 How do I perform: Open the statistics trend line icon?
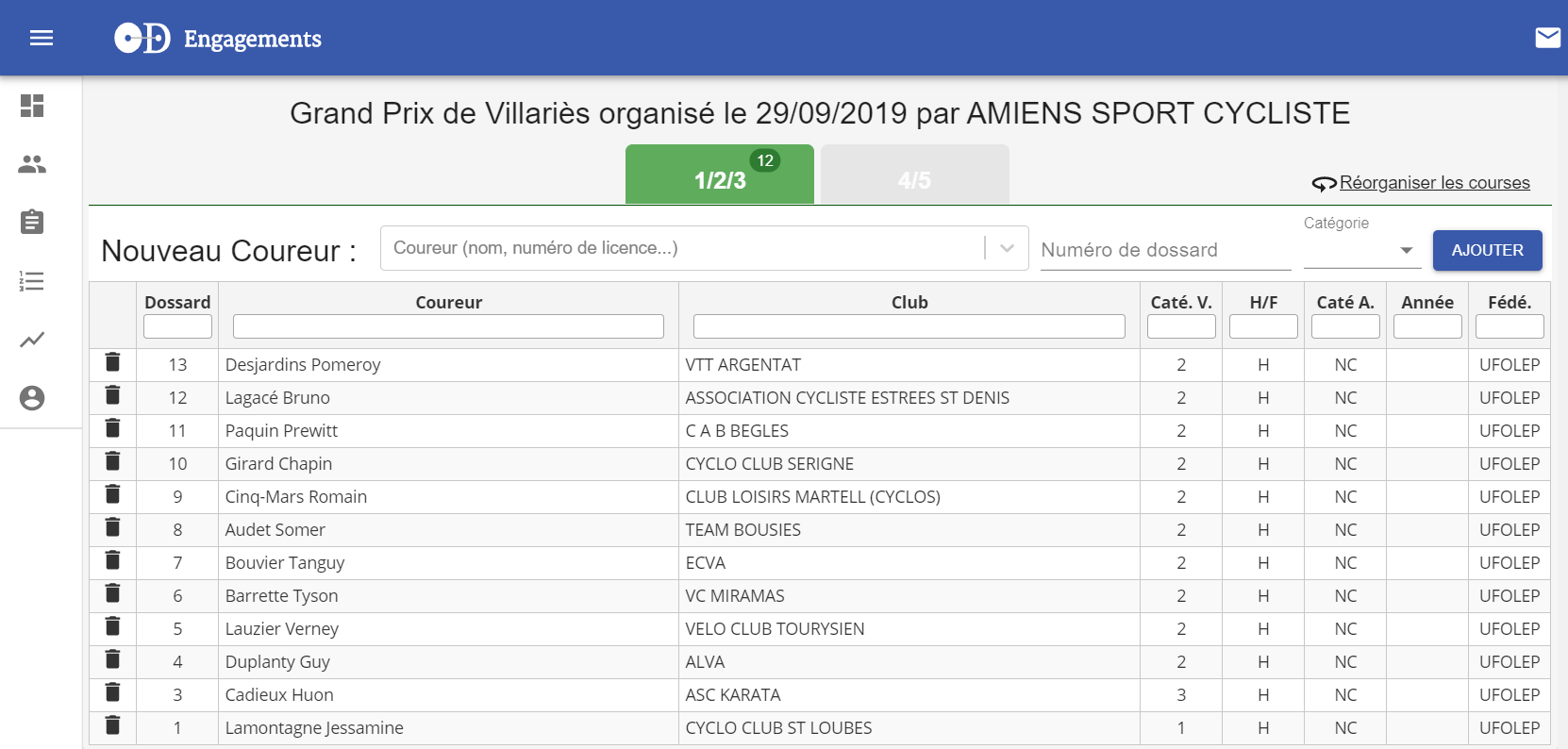click(x=32, y=340)
